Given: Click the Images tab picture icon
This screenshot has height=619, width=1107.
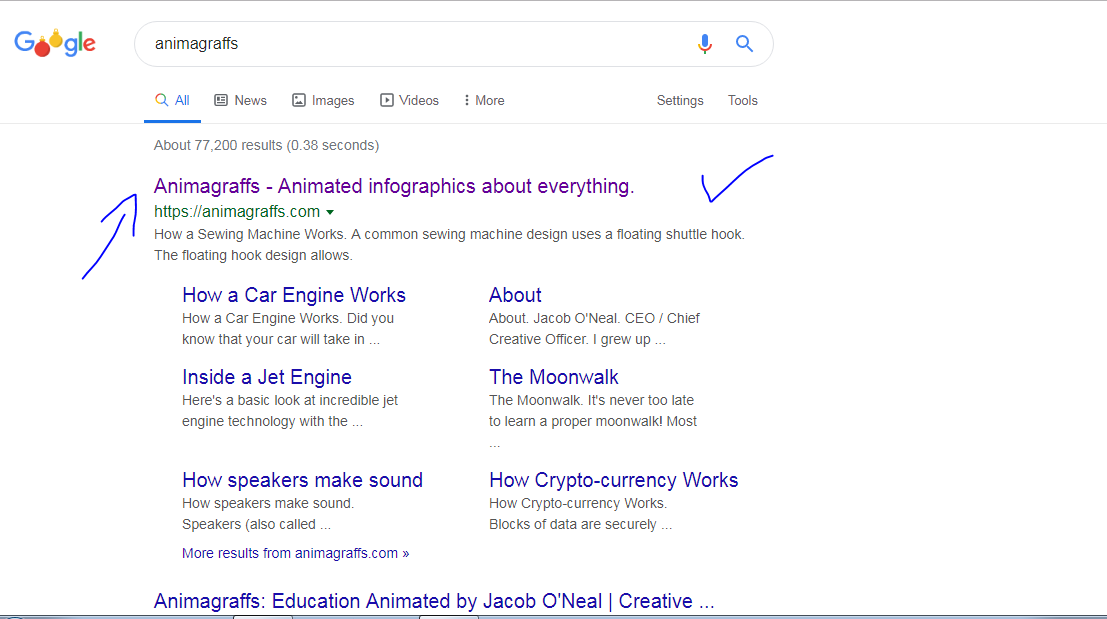Looking at the screenshot, I should pos(299,100).
